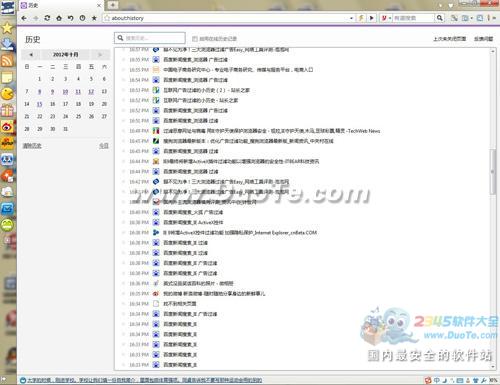Open sidebar sticky note icon
Screen dimensions: 500x385
pyautogui.click(x=7, y=77)
